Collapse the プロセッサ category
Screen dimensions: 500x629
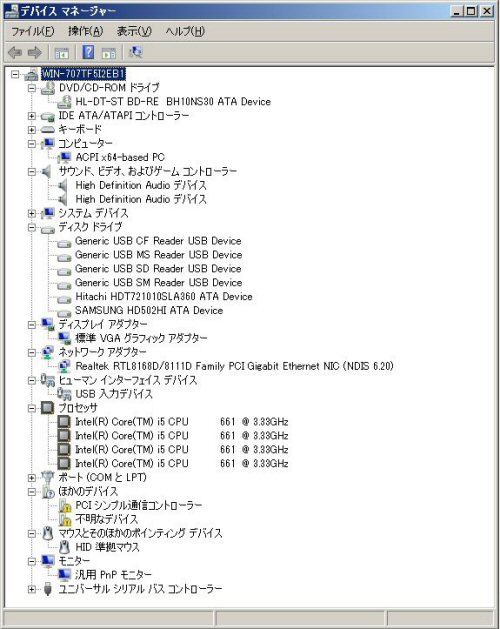pos(32,408)
